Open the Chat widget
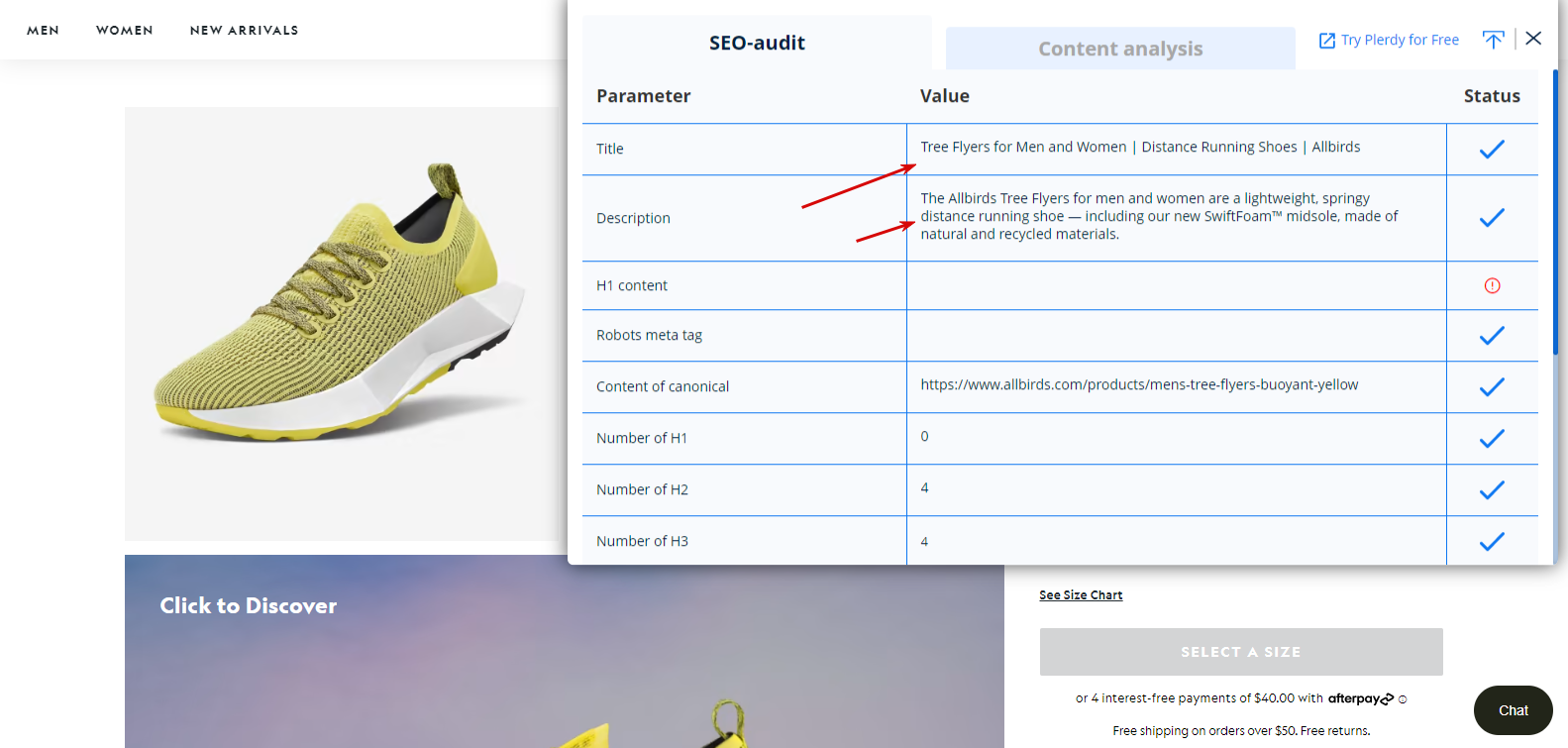 1514,710
